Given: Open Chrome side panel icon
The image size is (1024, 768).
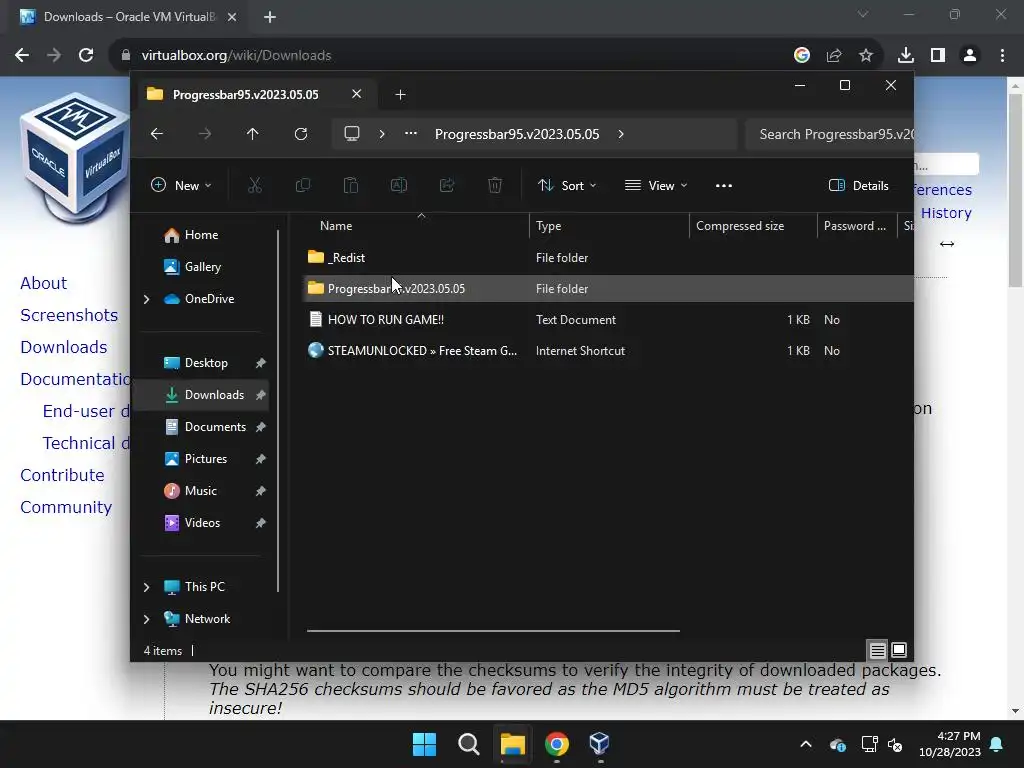Looking at the screenshot, I should [x=938, y=56].
